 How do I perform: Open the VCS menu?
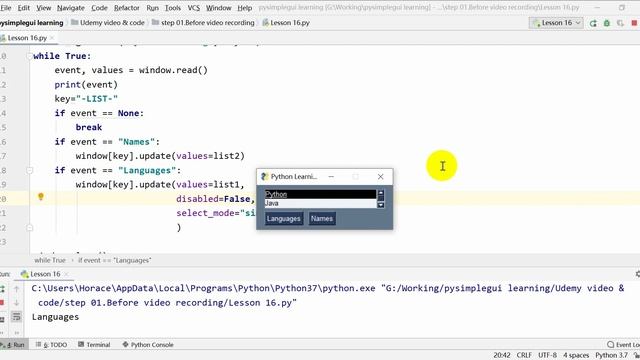193,8
